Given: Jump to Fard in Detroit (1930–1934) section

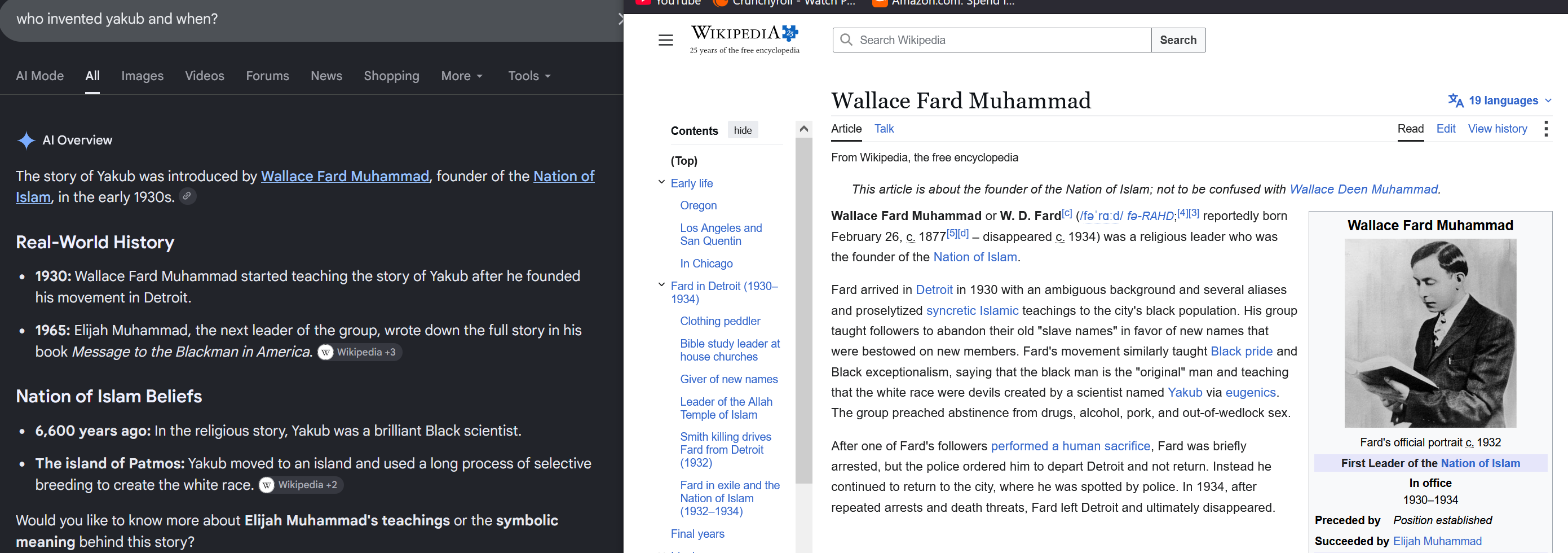Looking at the screenshot, I should (724, 292).
